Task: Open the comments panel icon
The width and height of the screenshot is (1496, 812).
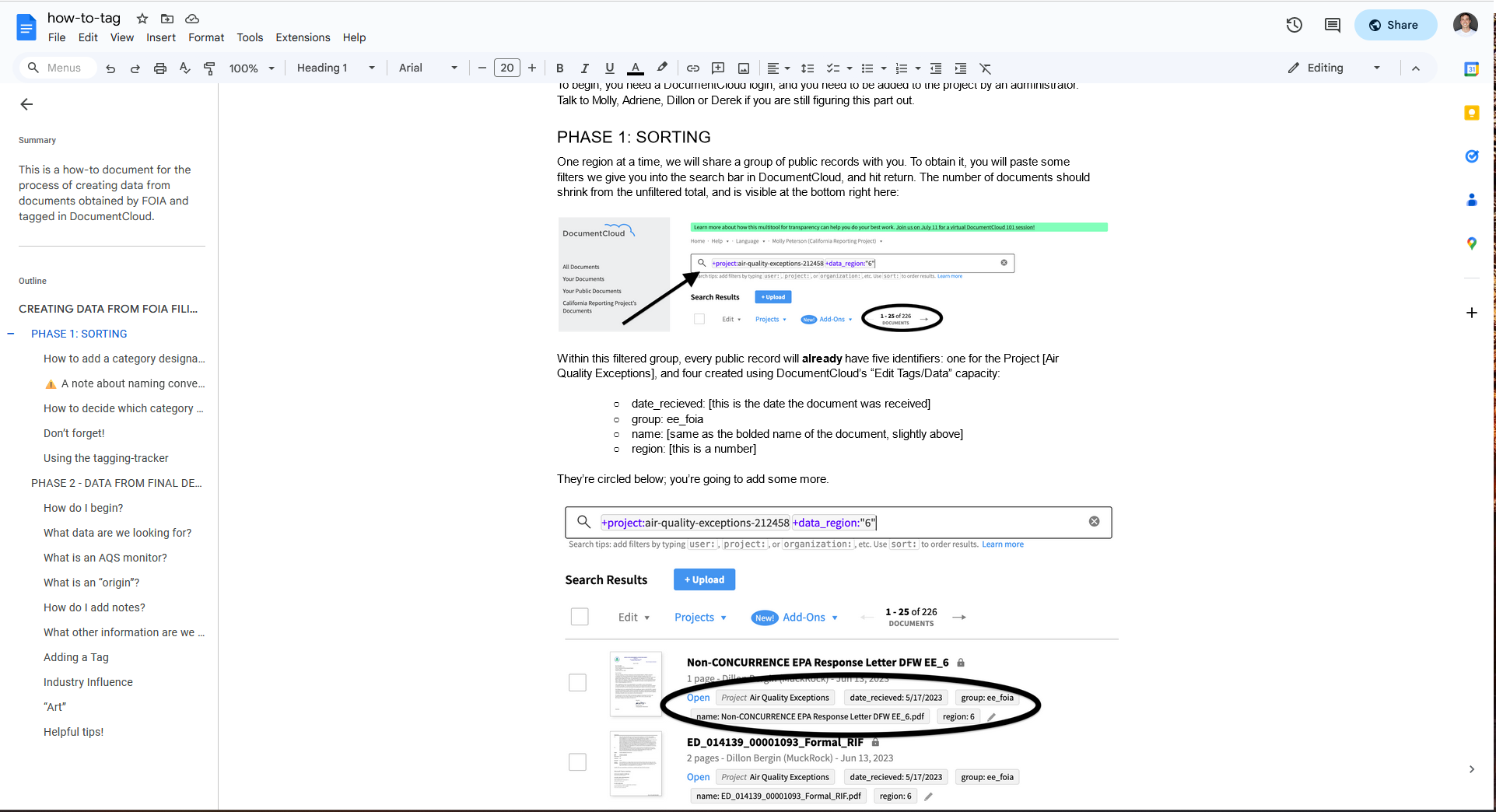Action: point(1333,25)
